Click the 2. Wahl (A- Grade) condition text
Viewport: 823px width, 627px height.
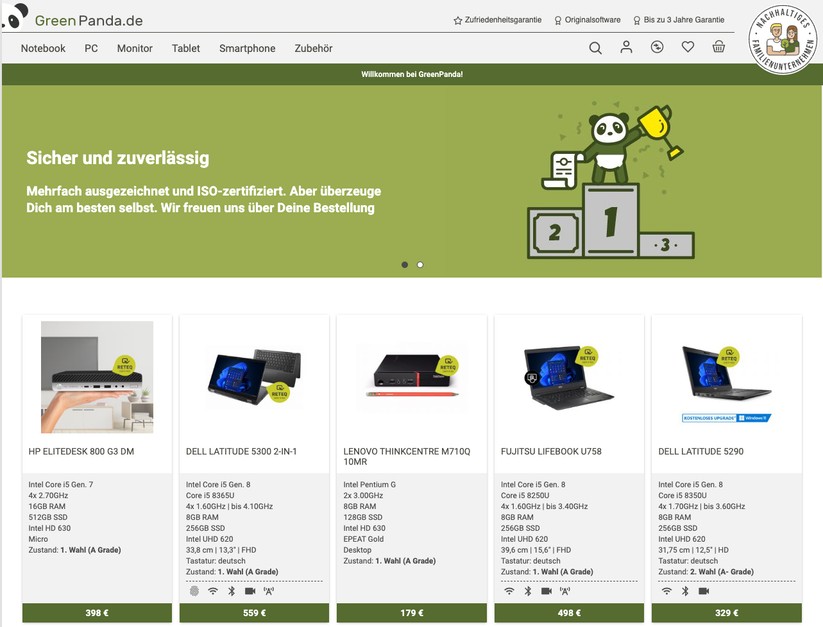coord(722,572)
